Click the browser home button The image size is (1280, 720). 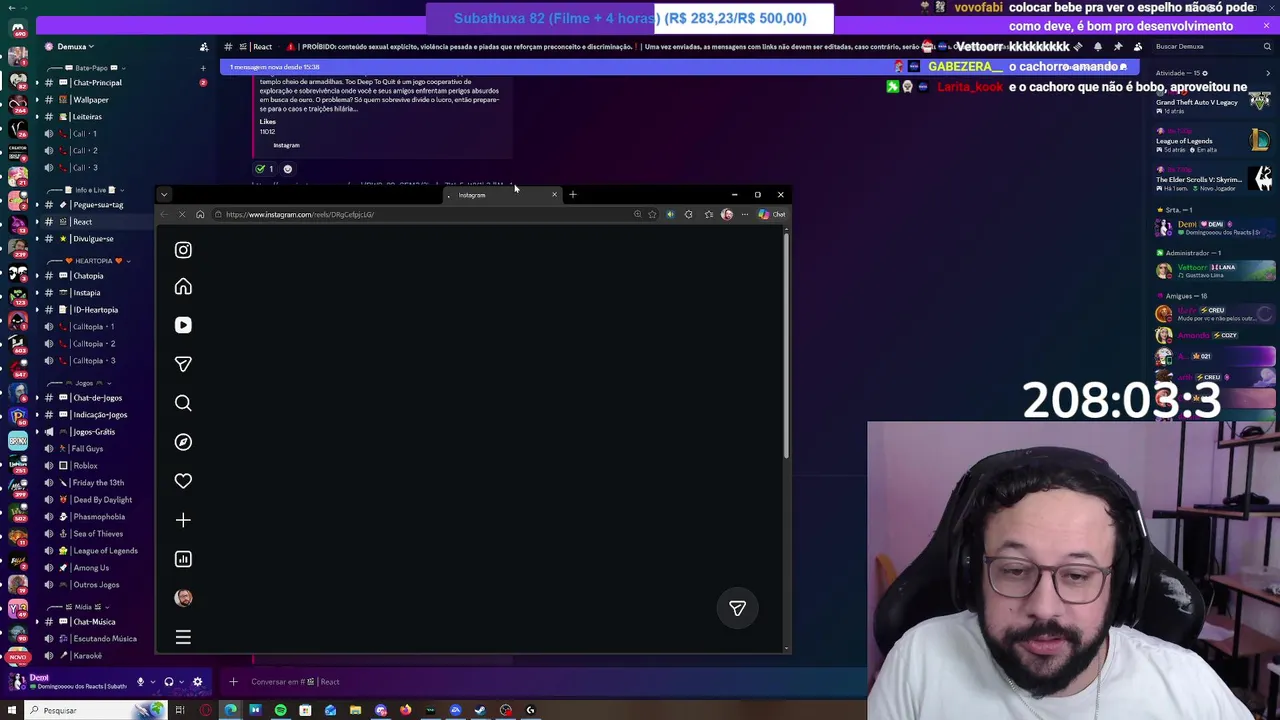200,214
